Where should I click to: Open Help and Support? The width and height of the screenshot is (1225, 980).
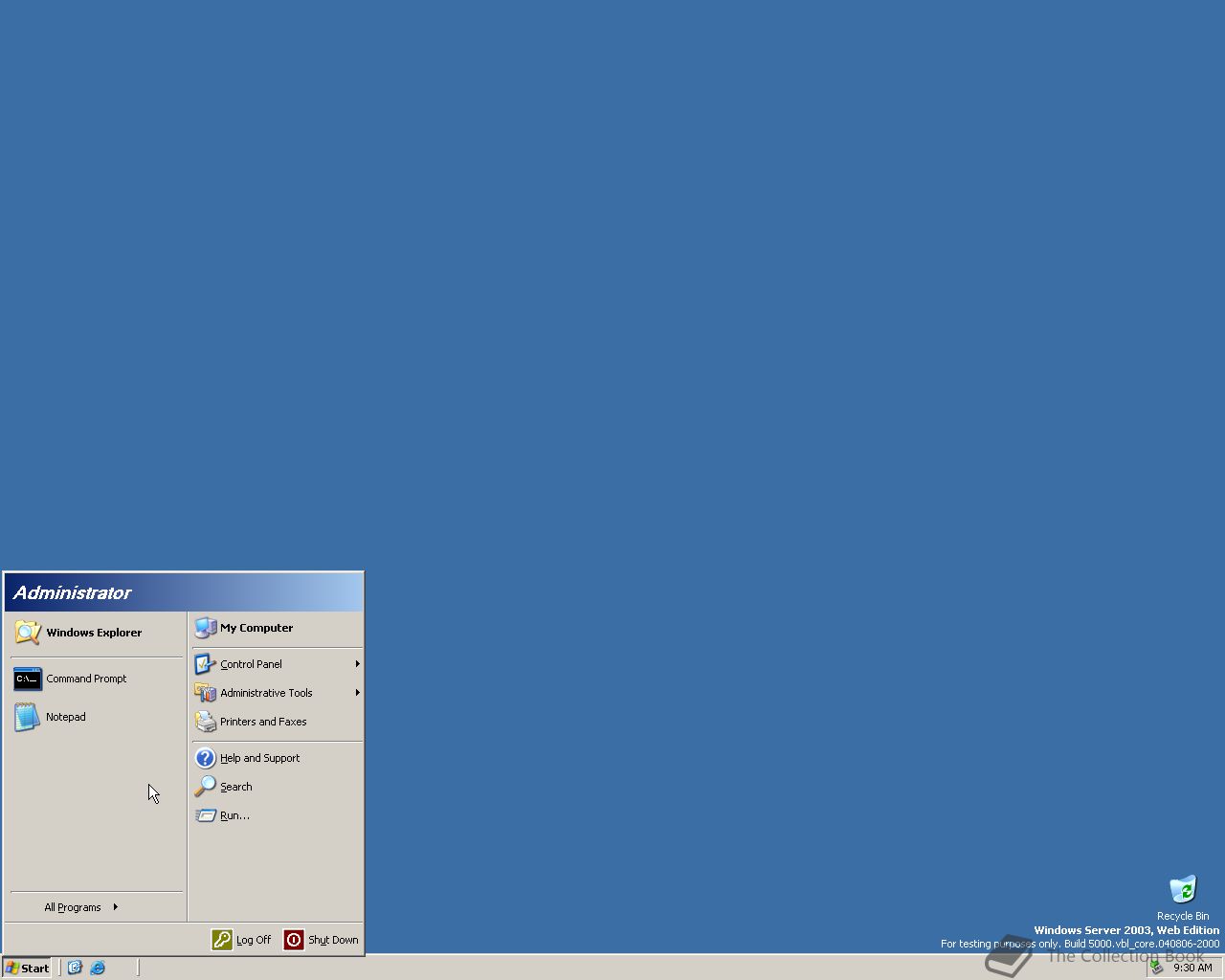[277, 758]
